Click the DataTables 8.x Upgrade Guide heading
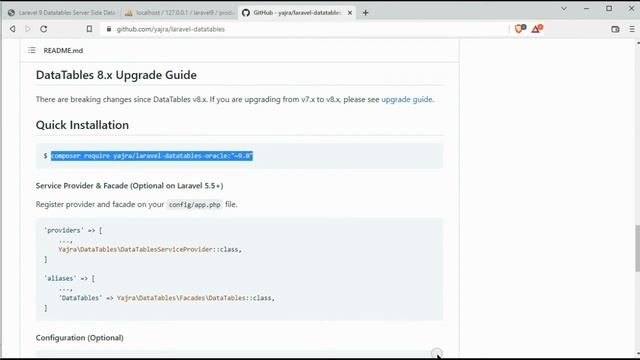 click(116, 75)
